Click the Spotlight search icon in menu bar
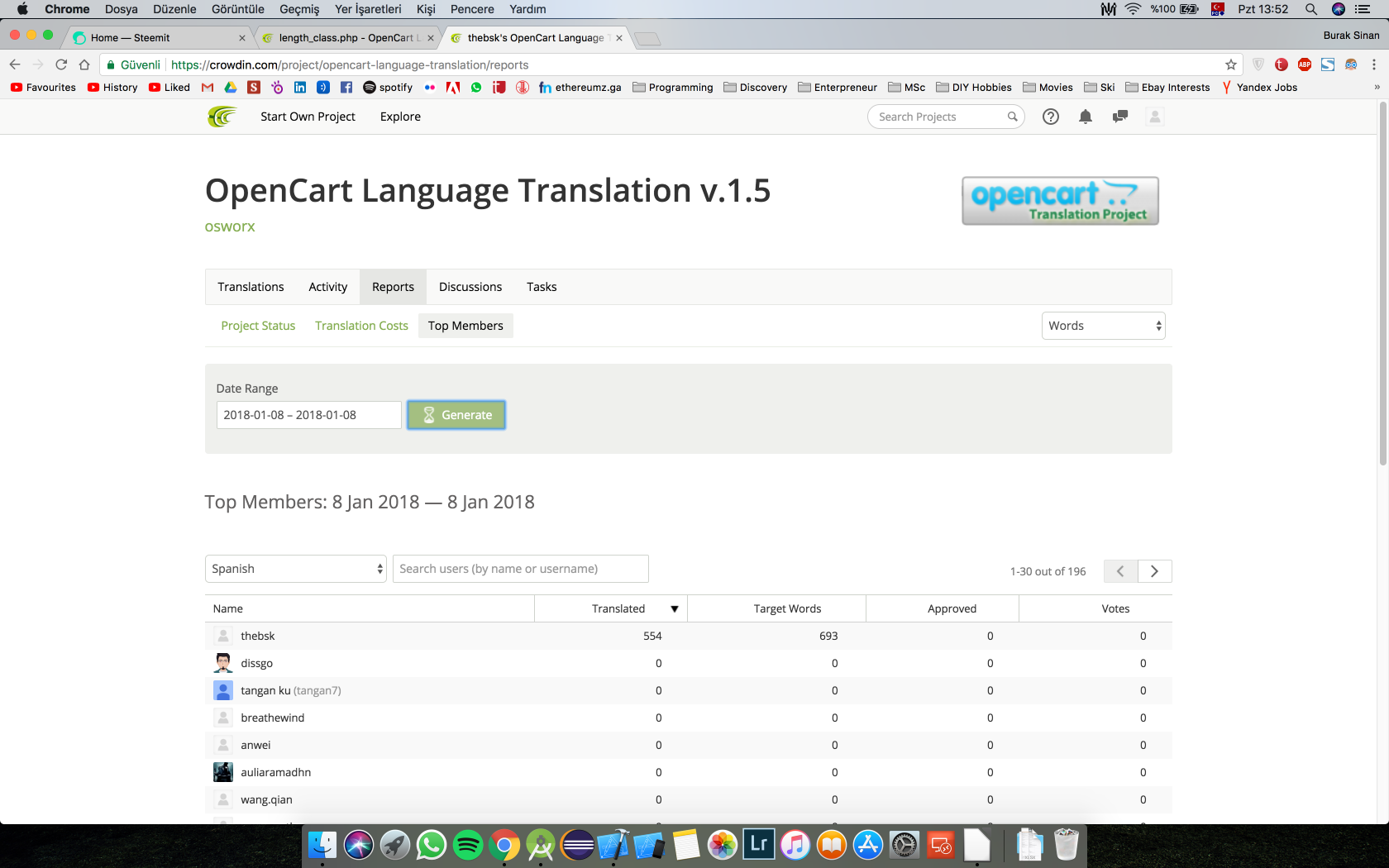 (1311, 9)
